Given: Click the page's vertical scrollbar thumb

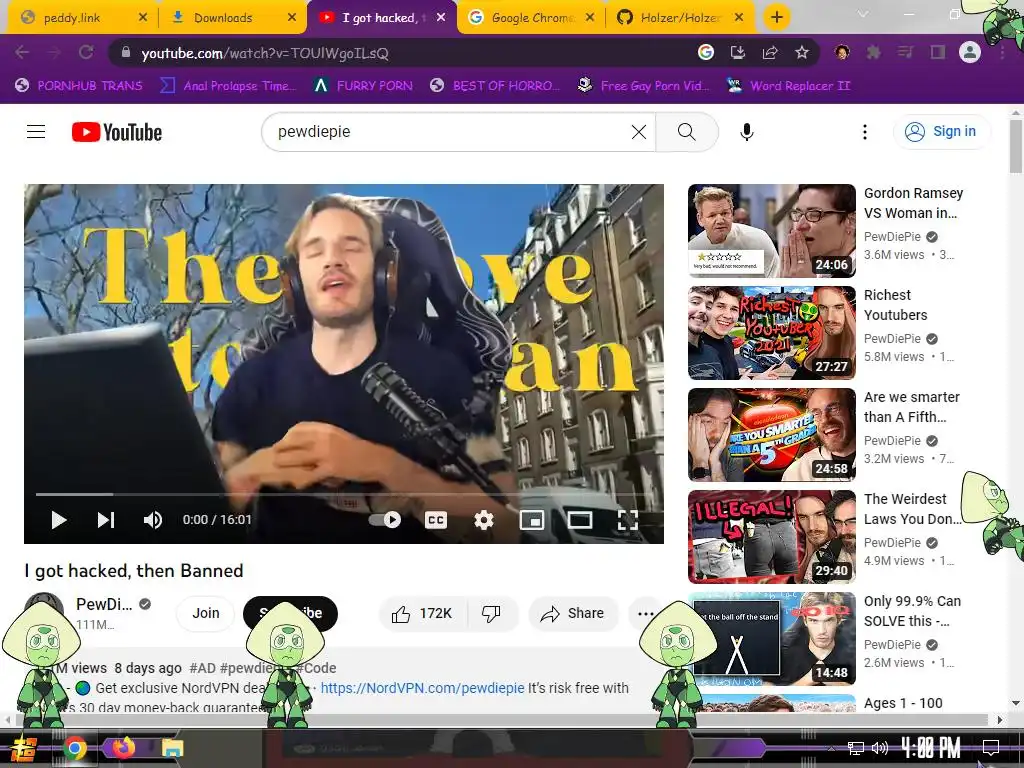Looking at the screenshot, I should pyautogui.click(x=1016, y=146).
